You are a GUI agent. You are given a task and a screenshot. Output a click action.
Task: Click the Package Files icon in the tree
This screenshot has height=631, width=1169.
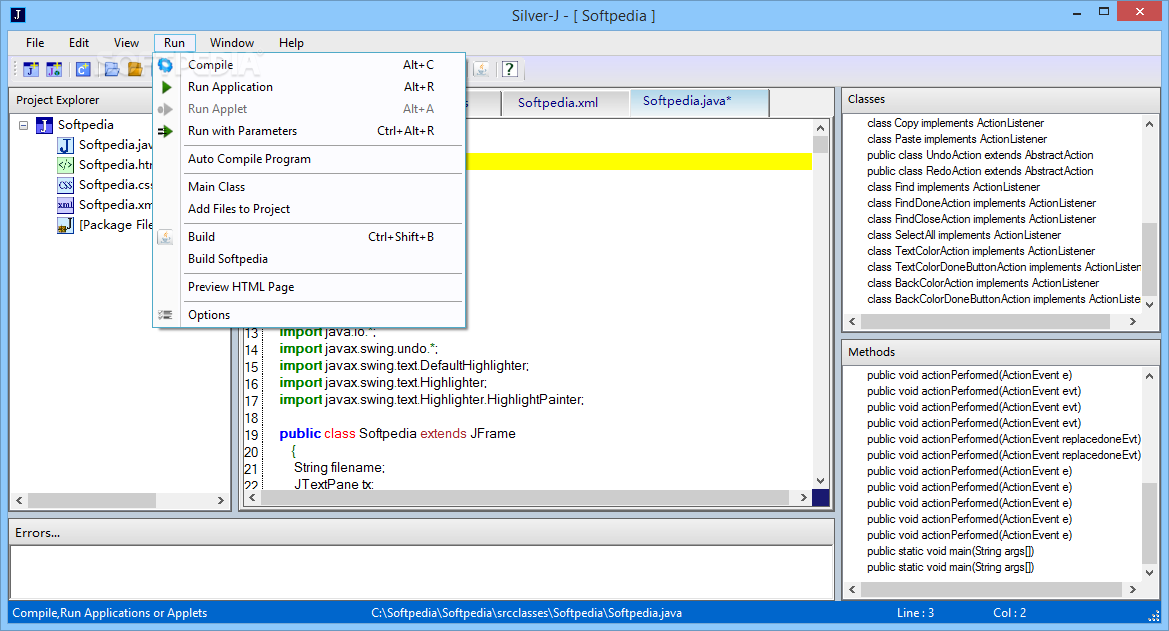66,225
